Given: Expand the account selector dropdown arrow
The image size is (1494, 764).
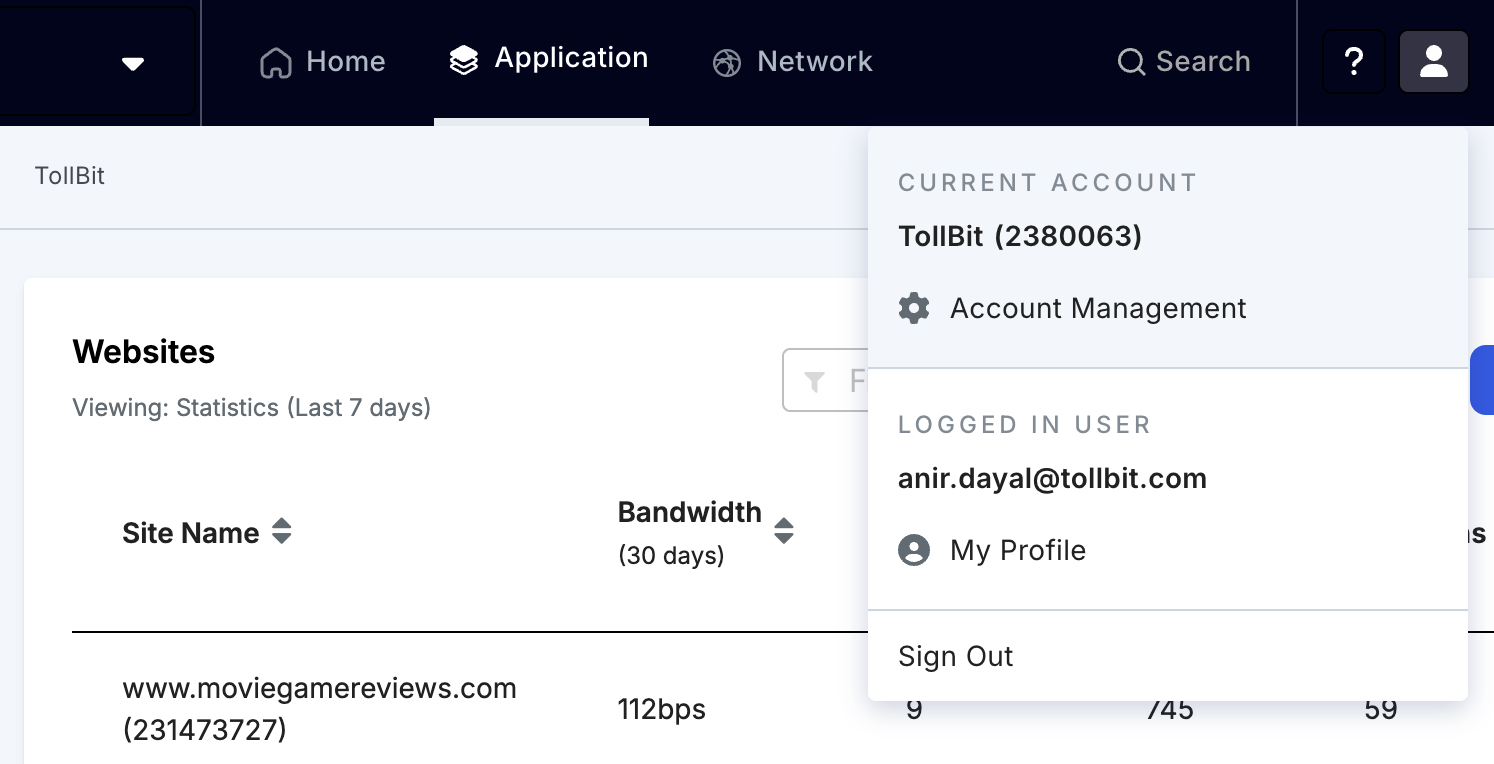Looking at the screenshot, I should click(x=133, y=64).
